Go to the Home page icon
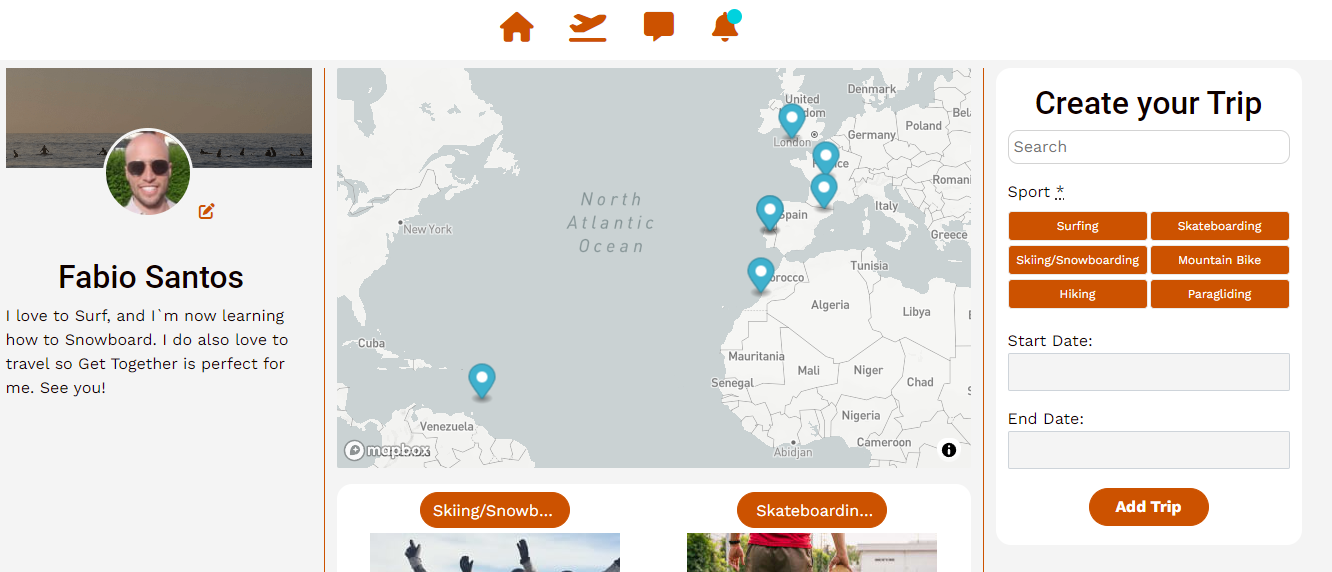 point(516,27)
